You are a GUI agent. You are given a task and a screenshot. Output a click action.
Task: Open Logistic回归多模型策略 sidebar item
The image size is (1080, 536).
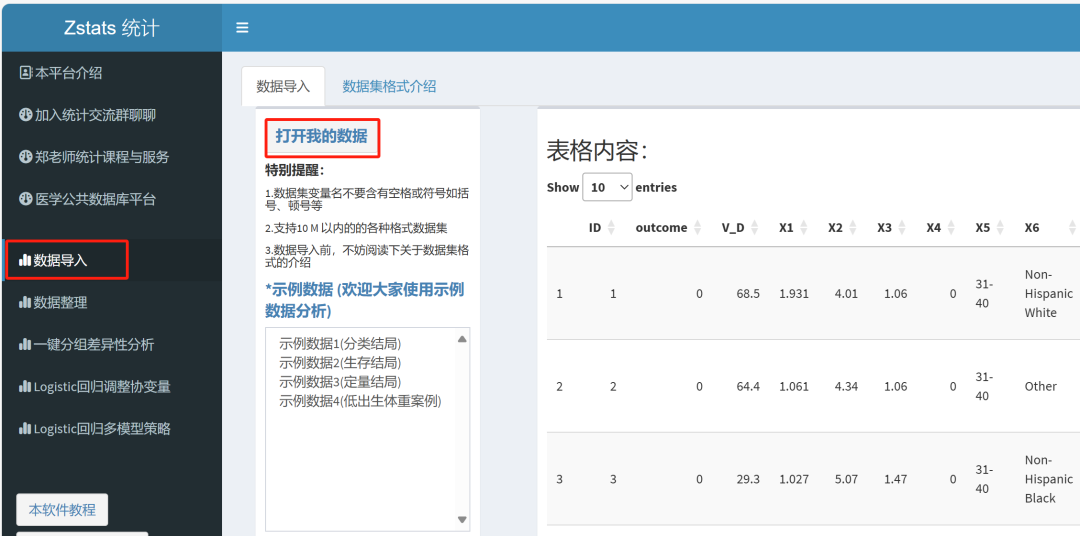[x=95, y=429]
